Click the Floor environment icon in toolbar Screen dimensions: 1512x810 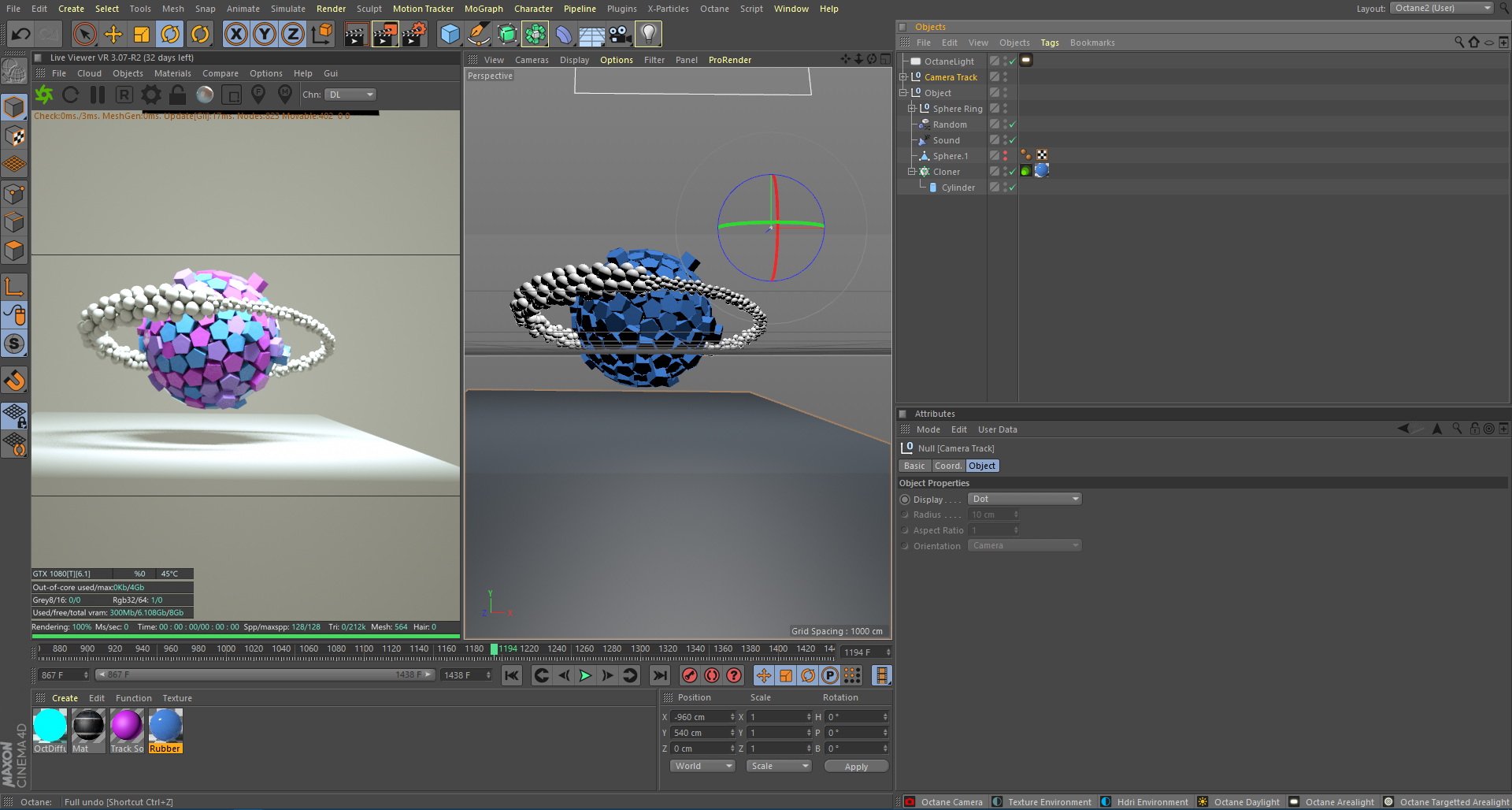pyautogui.click(x=591, y=34)
